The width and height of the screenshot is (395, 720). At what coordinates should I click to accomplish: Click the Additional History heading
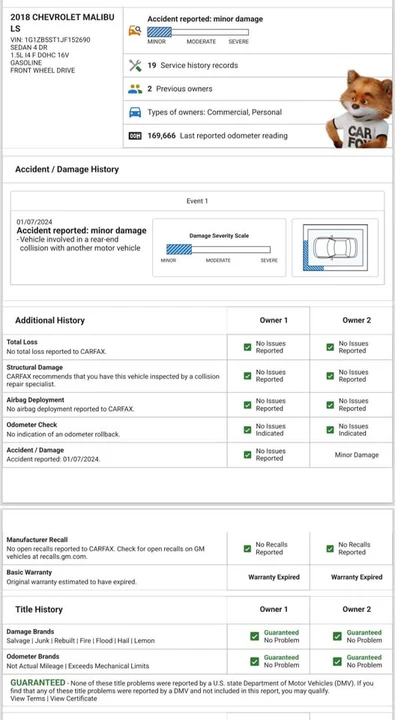click(50, 321)
